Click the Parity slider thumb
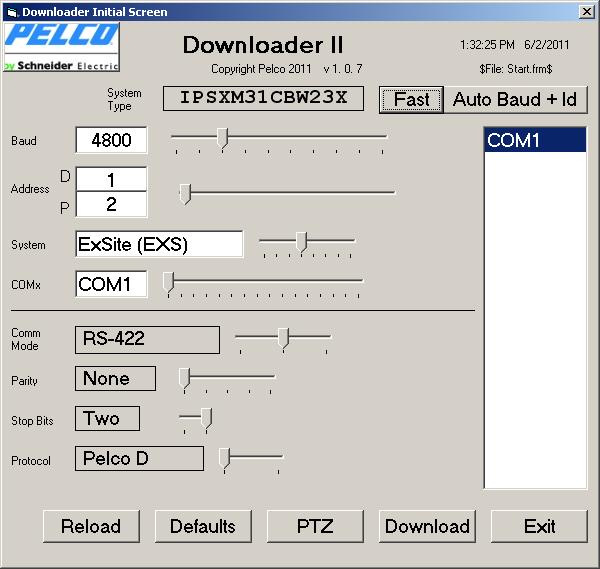This screenshot has width=600, height=569. 184,378
